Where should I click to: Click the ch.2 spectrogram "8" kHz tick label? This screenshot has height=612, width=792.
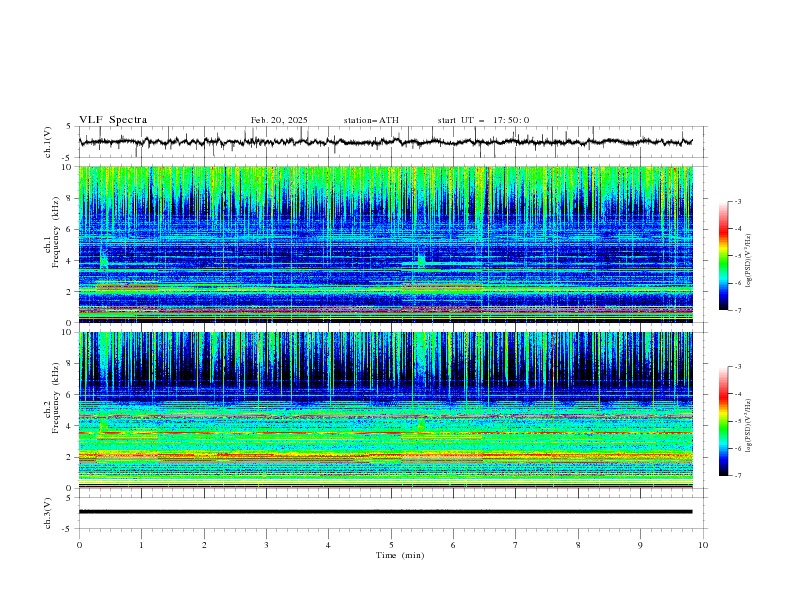(x=70, y=364)
